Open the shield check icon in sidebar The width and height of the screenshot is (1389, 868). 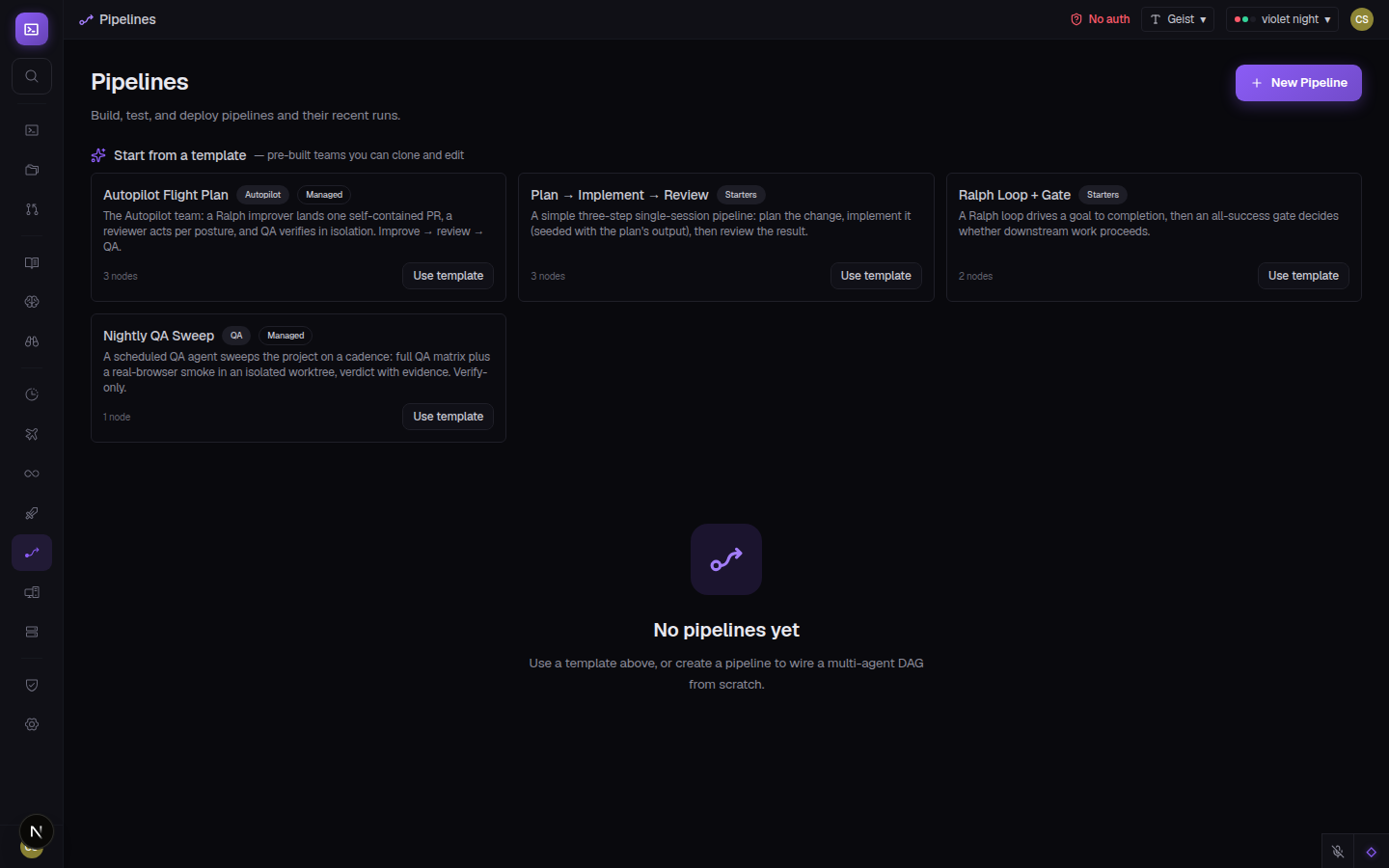click(x=32, y=685)
